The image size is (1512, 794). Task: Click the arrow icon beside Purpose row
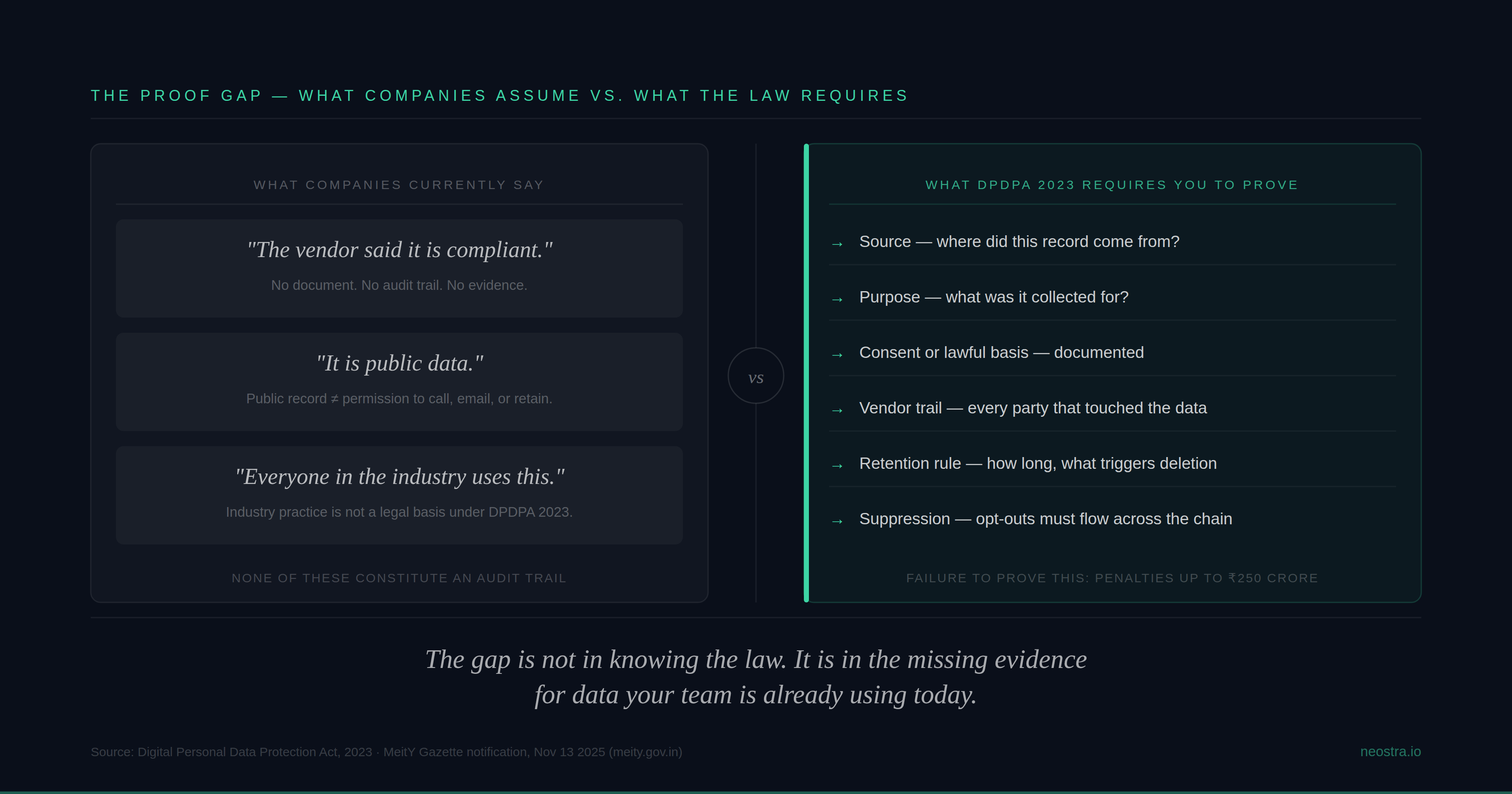[x=837, y=300]
